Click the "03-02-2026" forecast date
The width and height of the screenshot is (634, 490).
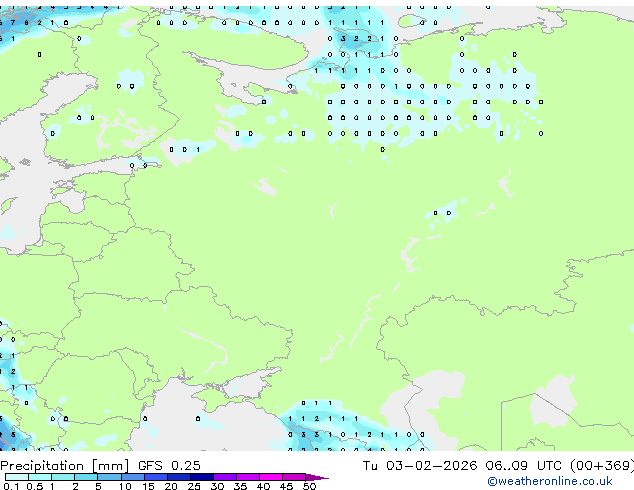431,466
